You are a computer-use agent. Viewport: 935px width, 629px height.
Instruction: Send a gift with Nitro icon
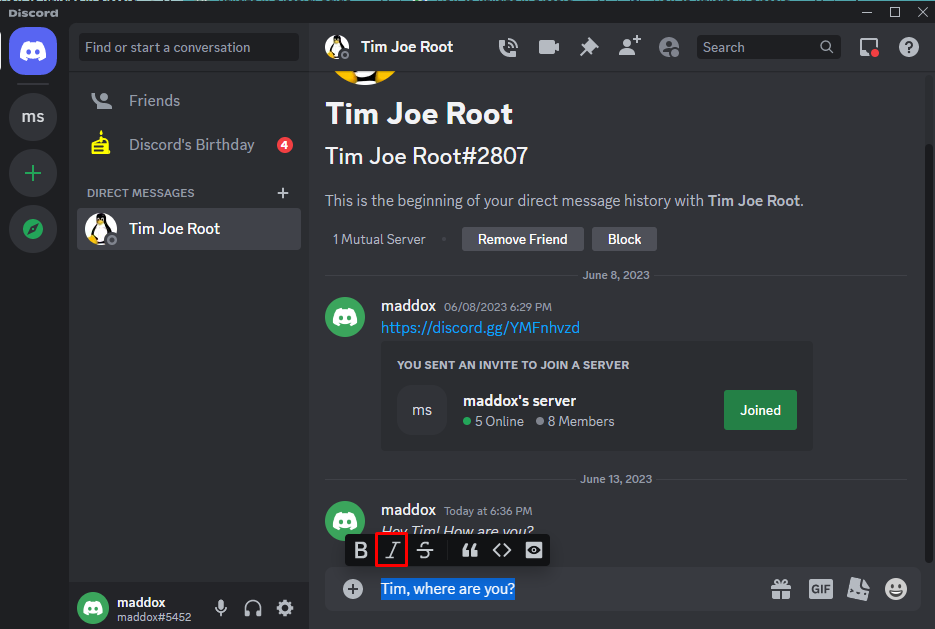tap(781, 589)
